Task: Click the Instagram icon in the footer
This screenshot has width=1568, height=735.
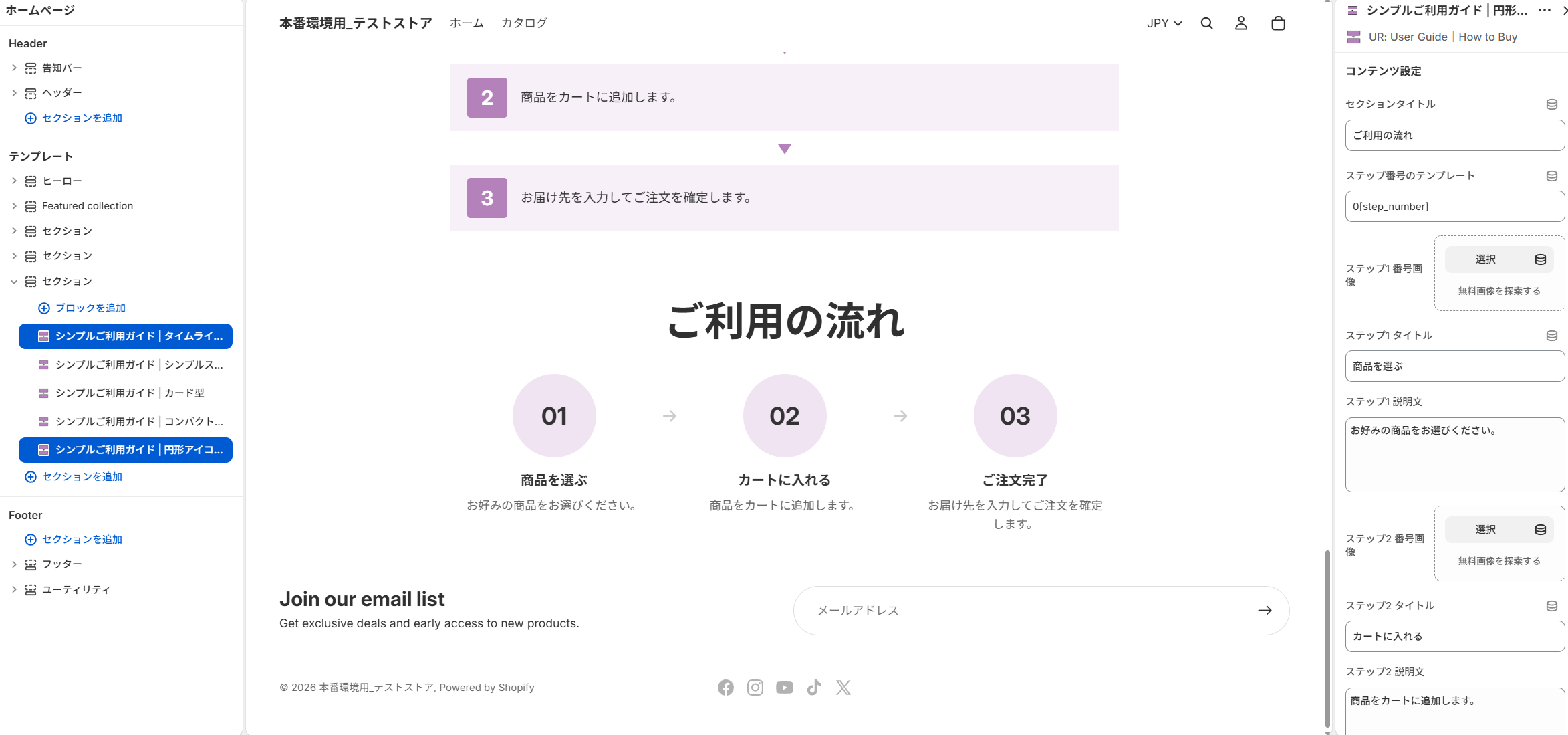Action: tap(755, 687)
